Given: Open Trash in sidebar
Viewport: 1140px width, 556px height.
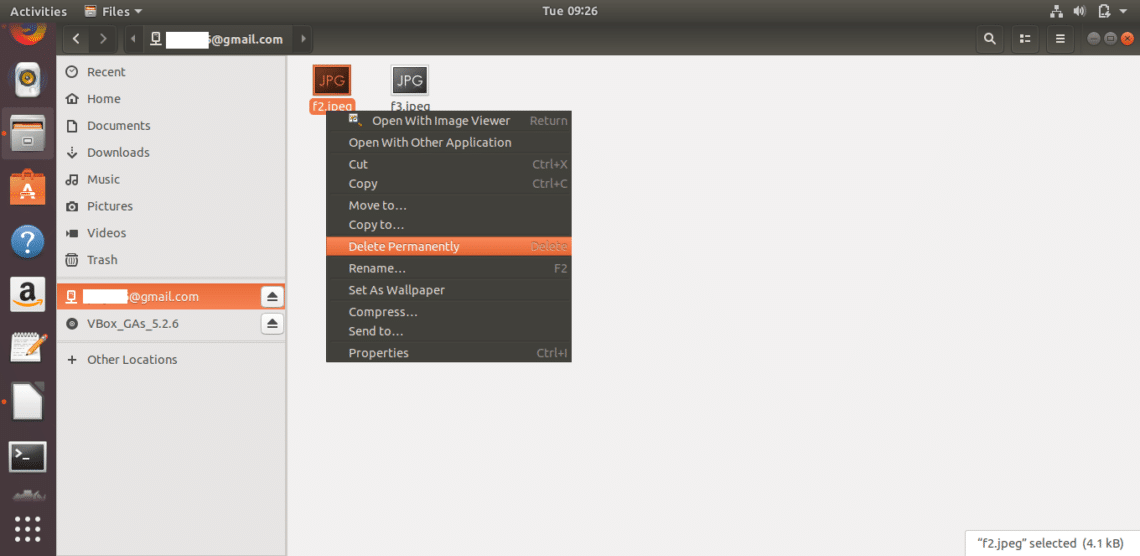Looking at the screenshot, I should [x=171, y=260].
